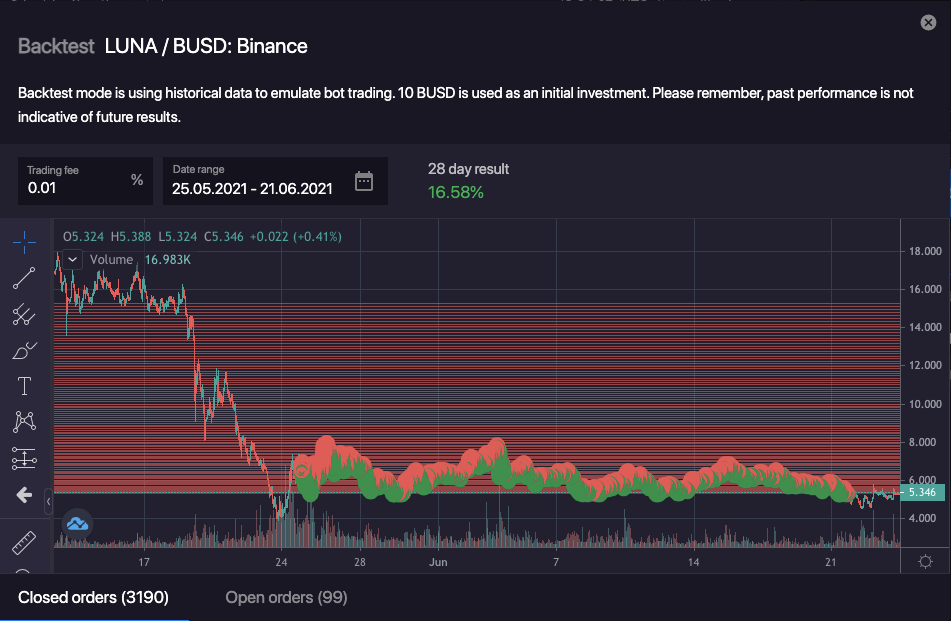Select the crosshair cursor tool
The height and width of the screenshot is (621, 951).
[24, 241]
